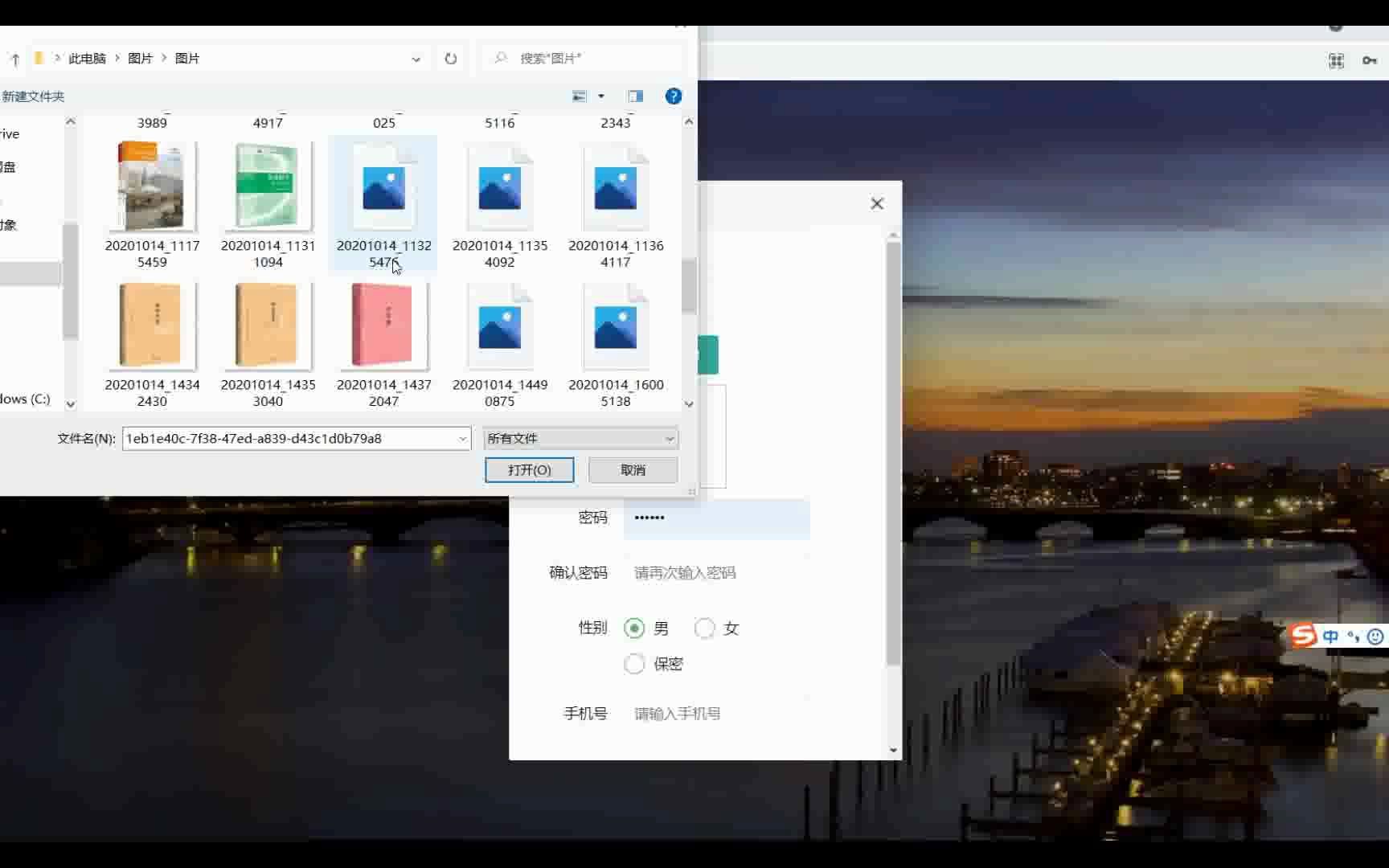Click the keyboard icon on the input bar

[1354, 637]
